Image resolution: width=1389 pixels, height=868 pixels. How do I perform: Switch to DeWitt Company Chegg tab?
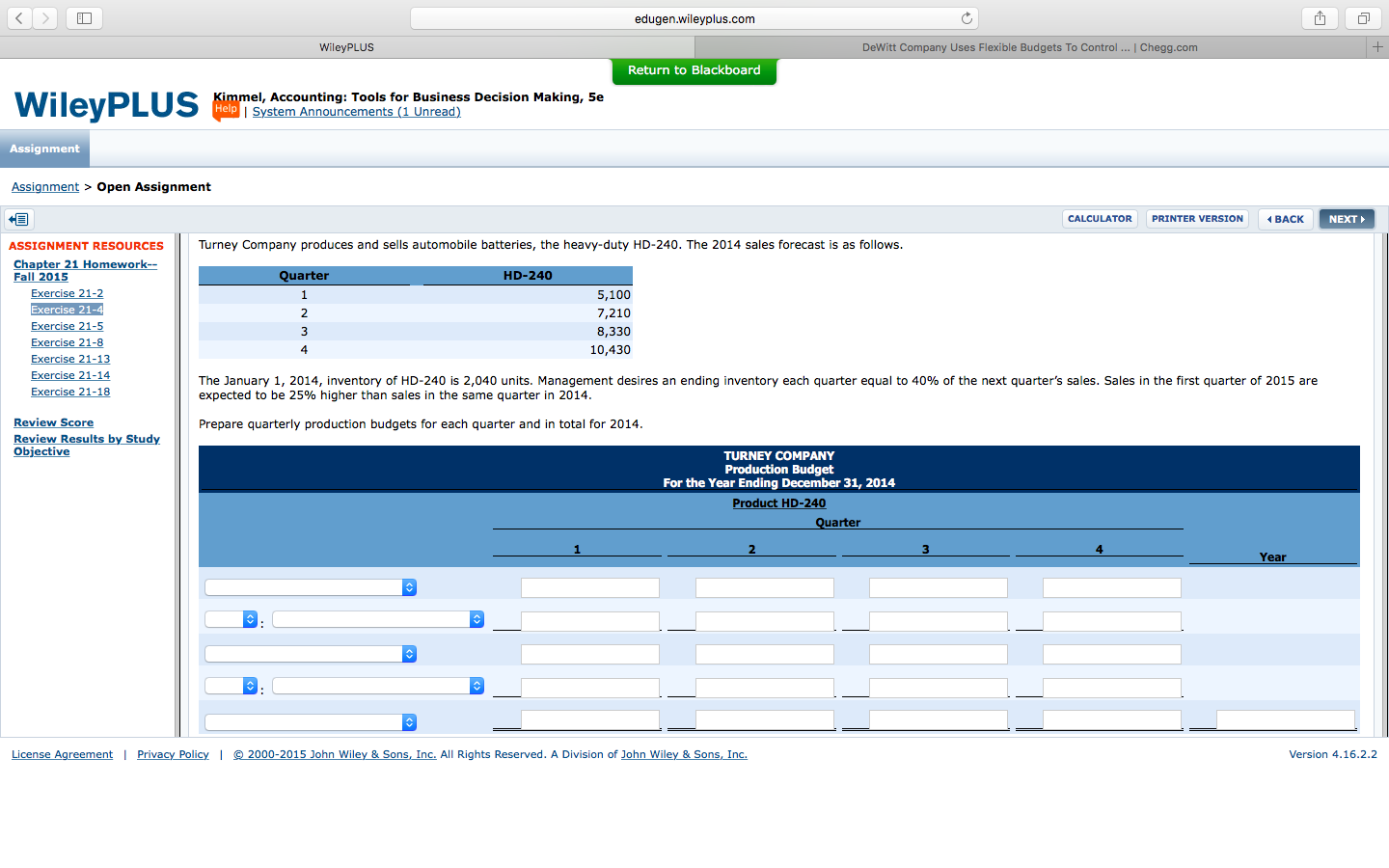1030,47
